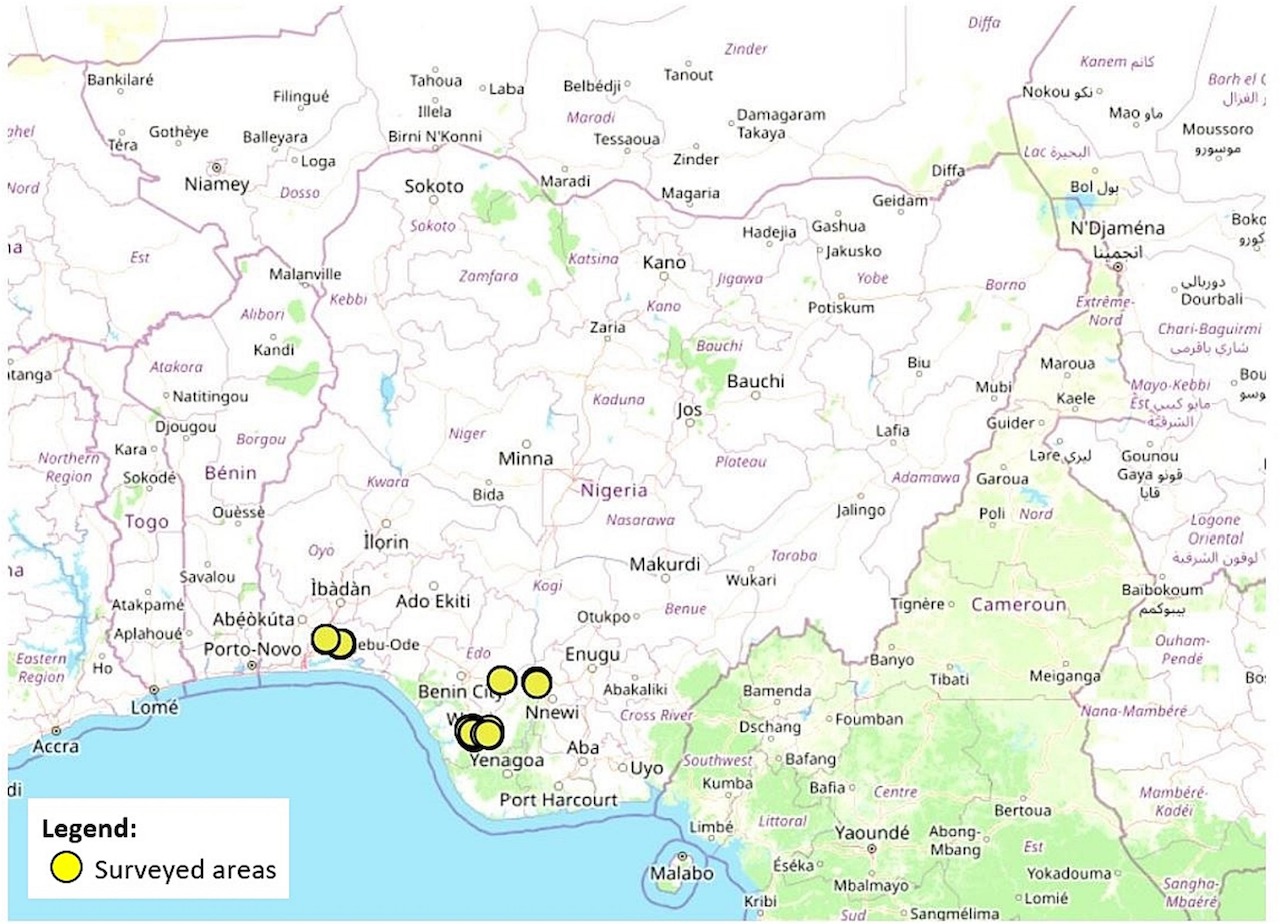Image resolution: width=1280 pixels, height=924 pixels.
Task: Click the Port Harcourt city label
Action: [558, 800]
